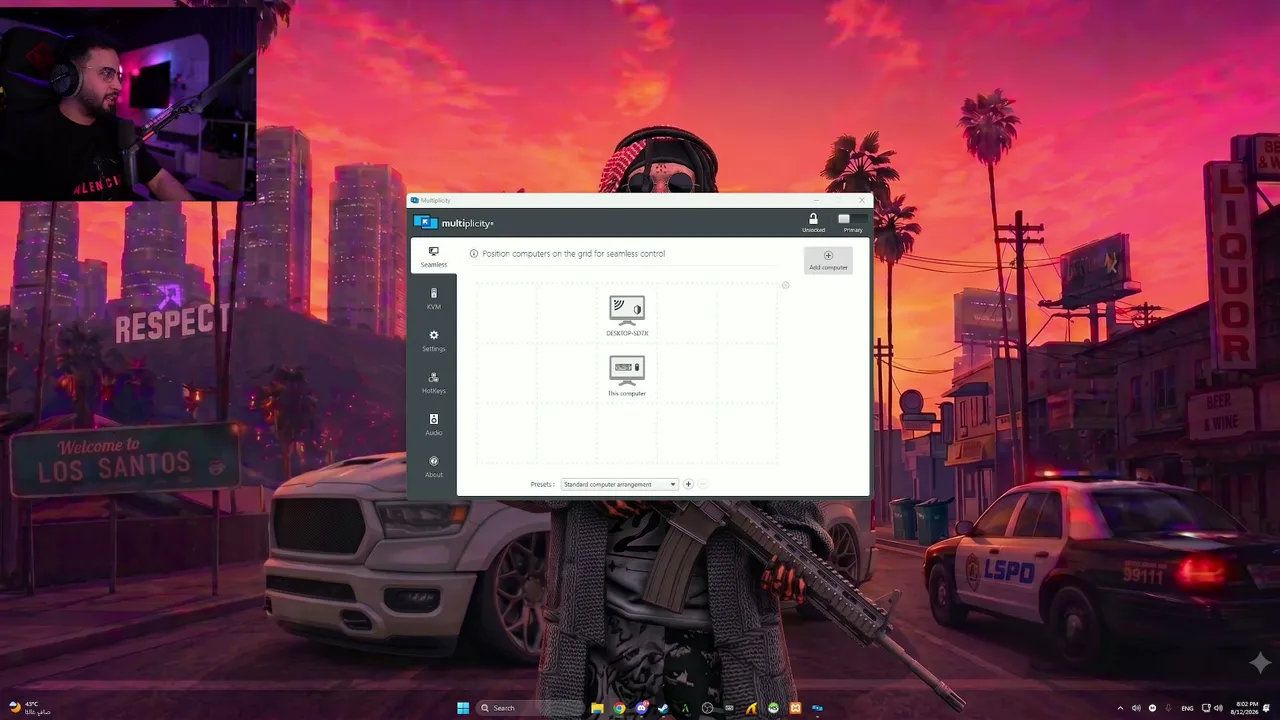Screen dimensions: 1280x720
Task: Minimize the Multiplicity window
Action: [816, 200]
